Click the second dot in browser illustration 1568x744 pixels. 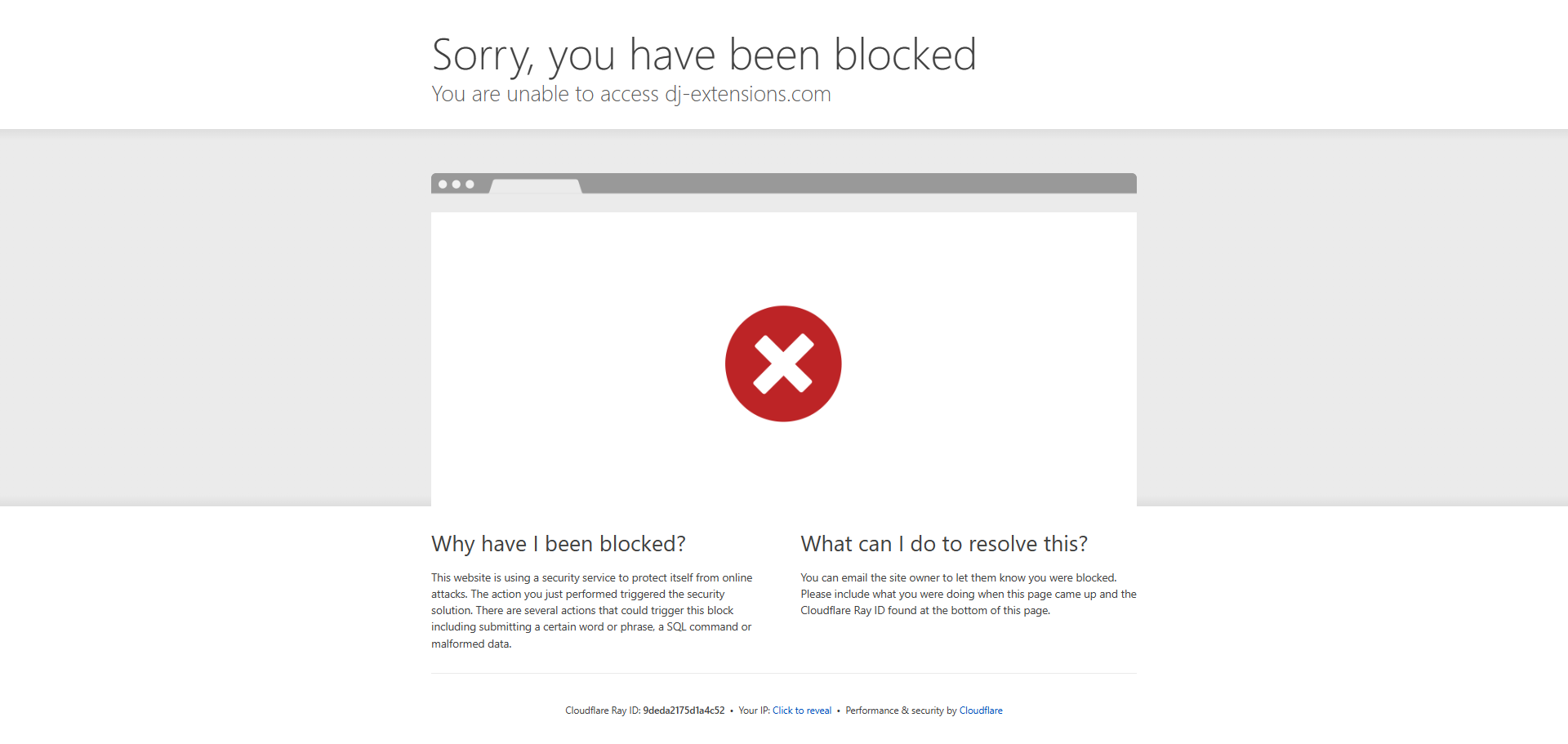tap(457, 184)
